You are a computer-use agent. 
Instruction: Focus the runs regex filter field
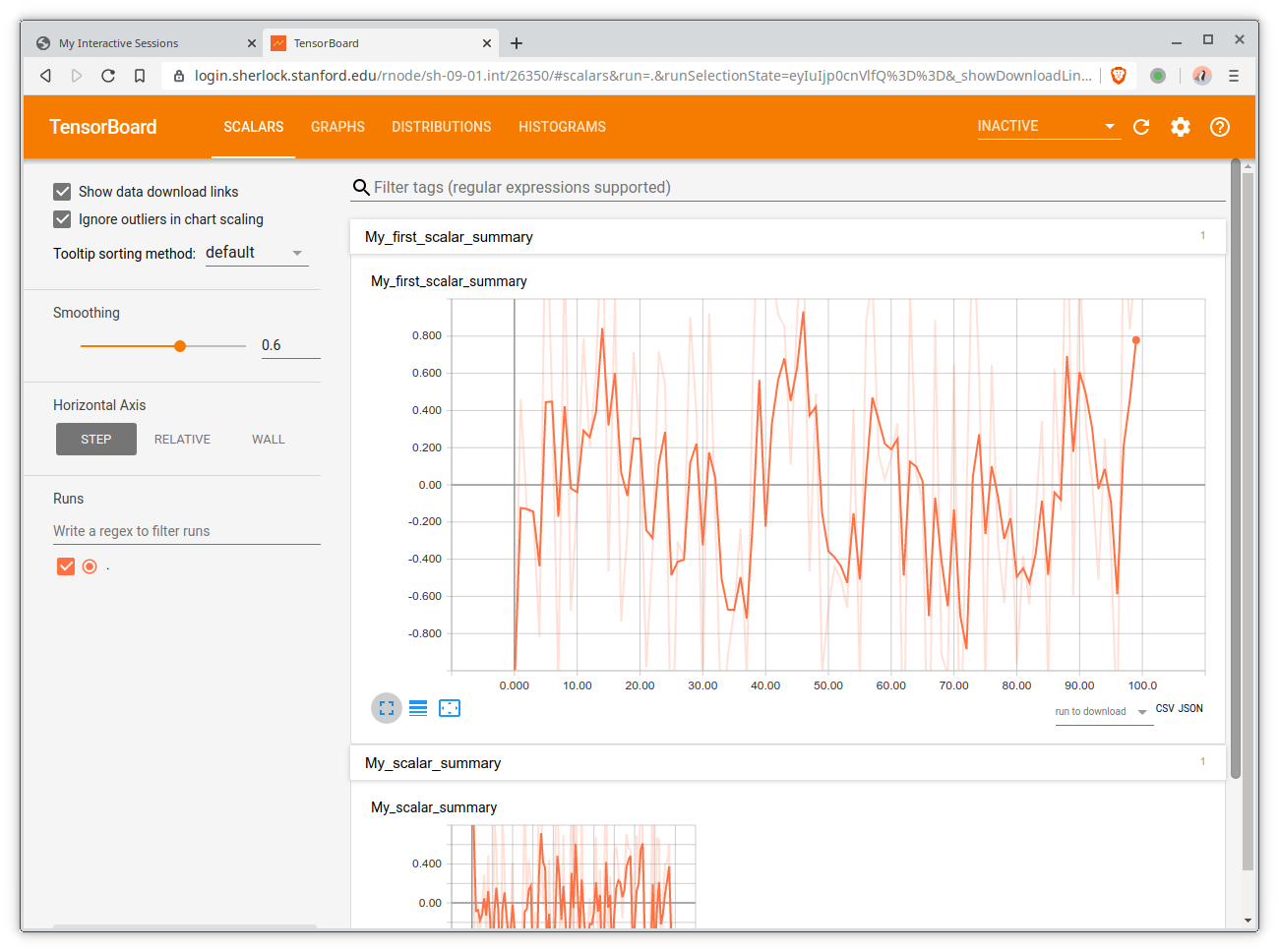pyautogui.click(x=187, y=531)
